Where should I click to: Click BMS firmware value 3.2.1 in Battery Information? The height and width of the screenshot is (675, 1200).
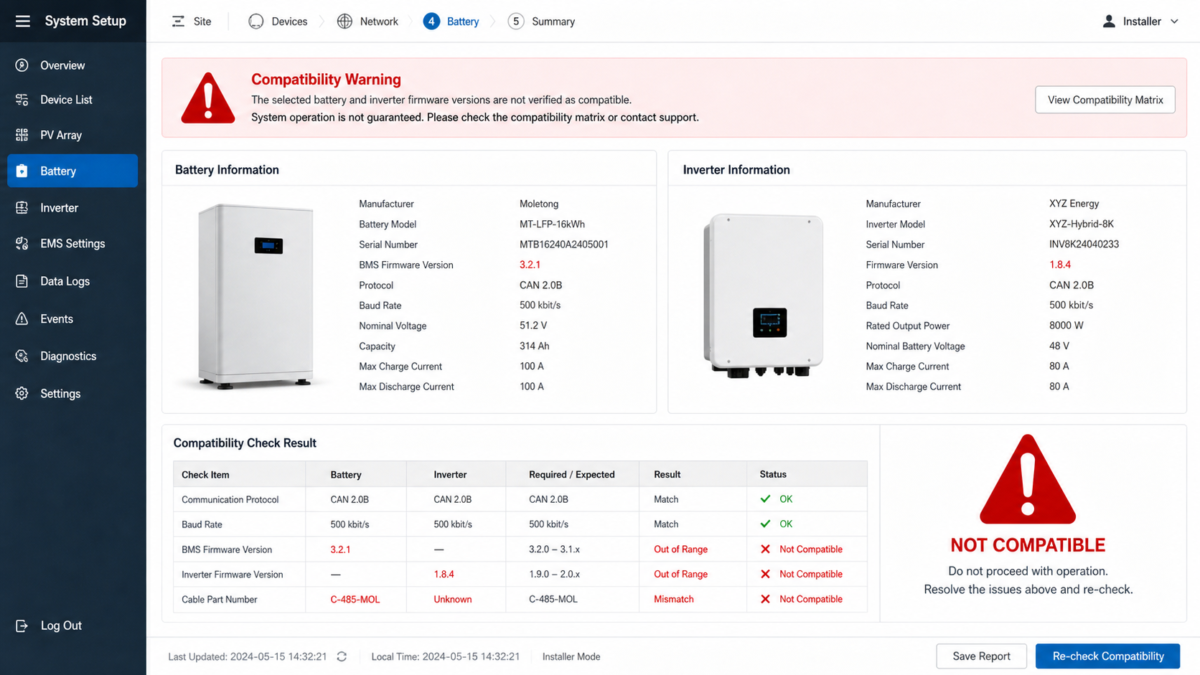[x=530, y=265]
